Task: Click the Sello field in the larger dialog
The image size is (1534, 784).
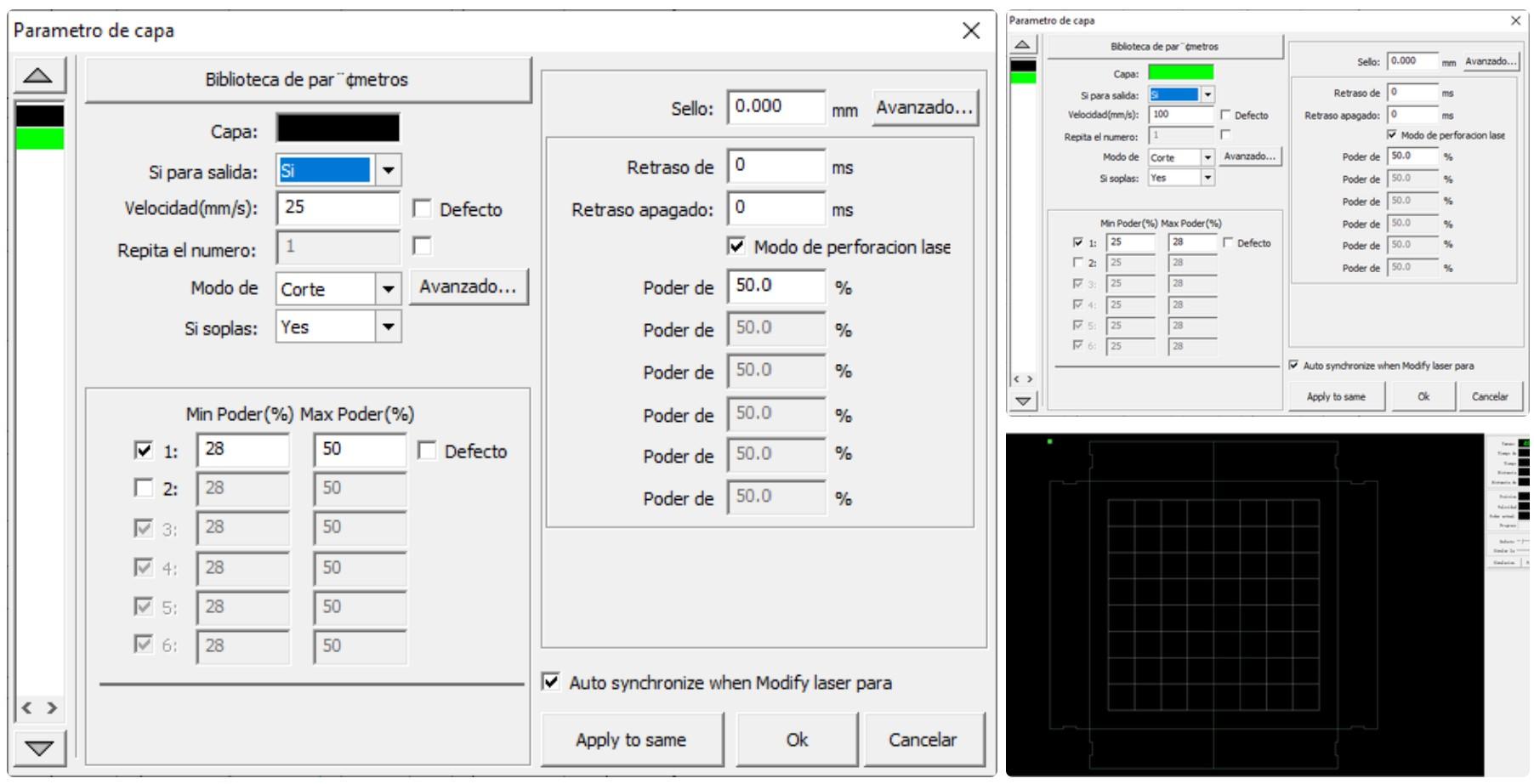Action: tap(776, 107)
